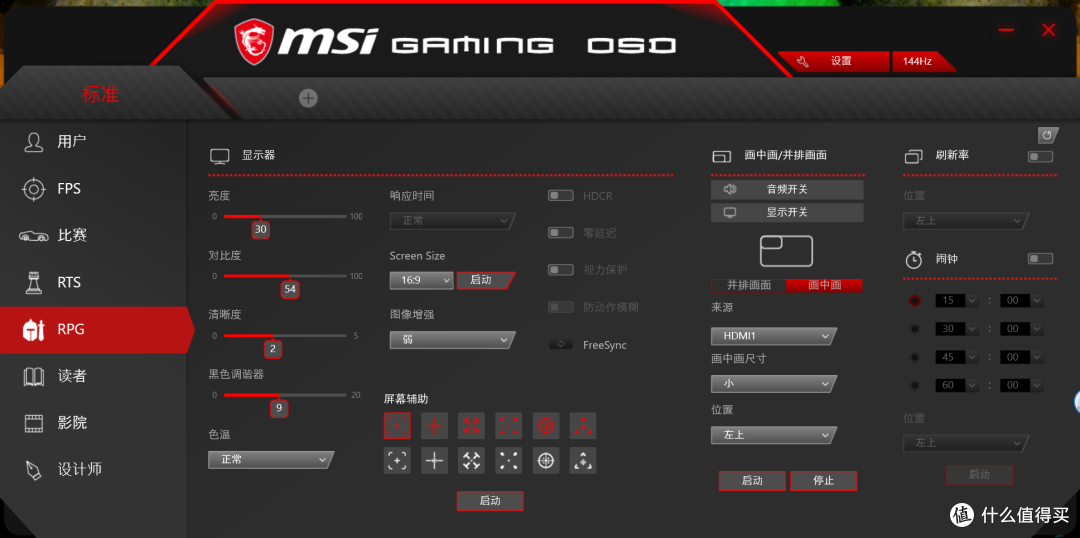Image resolution: width=1080 pixels, height=538 pixels.
Task: Select the 45-minute alarm radio button
Action: (x=915, y=357)
